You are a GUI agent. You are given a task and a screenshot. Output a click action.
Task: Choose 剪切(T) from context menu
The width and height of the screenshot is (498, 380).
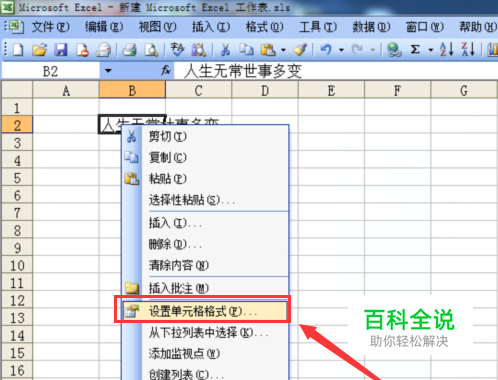pyautogui.click(x=205, y=137)
